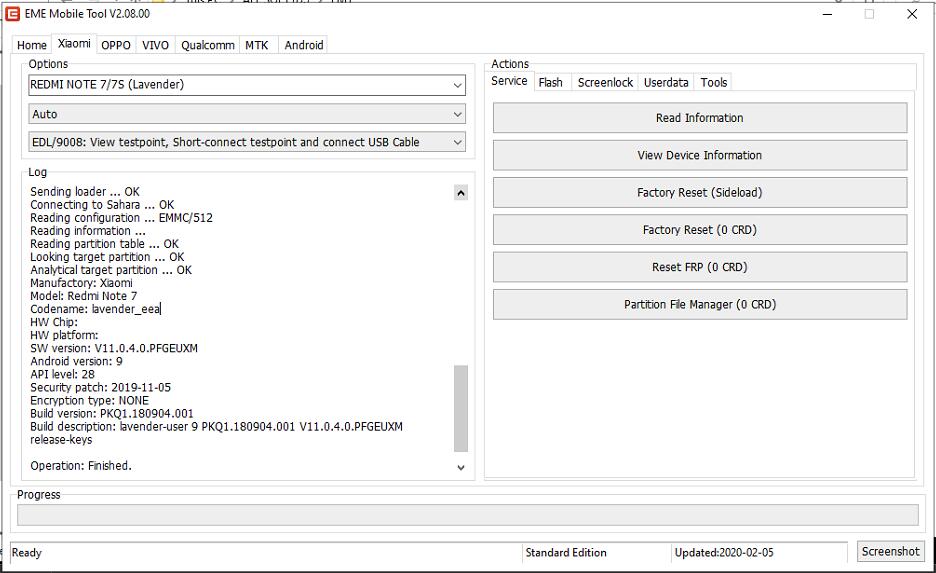Run Factory Reset (Sideload)
Viewport: 936px width, 573px height.
point(700,192)
